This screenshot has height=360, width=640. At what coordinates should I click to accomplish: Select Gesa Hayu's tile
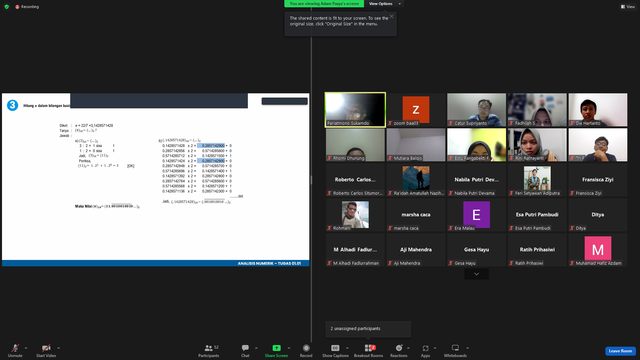[x=476, y=250]
